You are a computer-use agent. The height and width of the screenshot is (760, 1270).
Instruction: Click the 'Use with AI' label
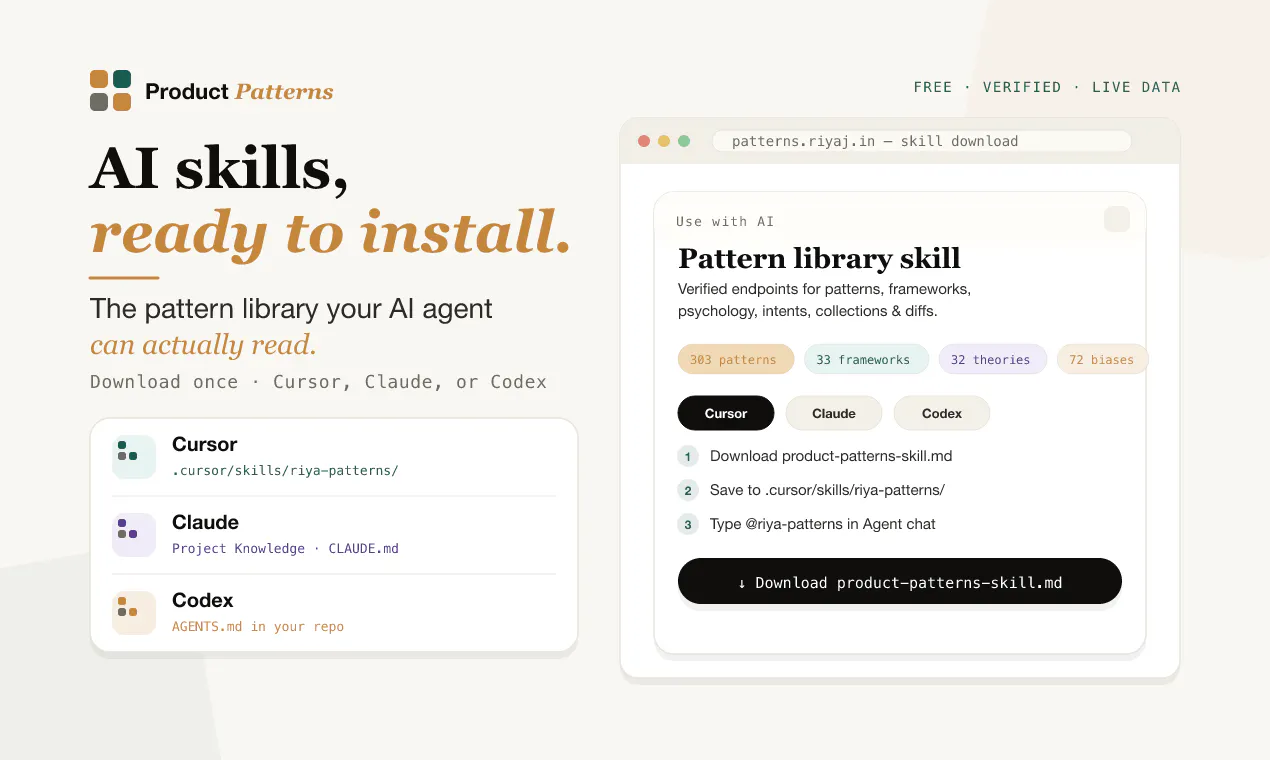[x=725, y=221]
